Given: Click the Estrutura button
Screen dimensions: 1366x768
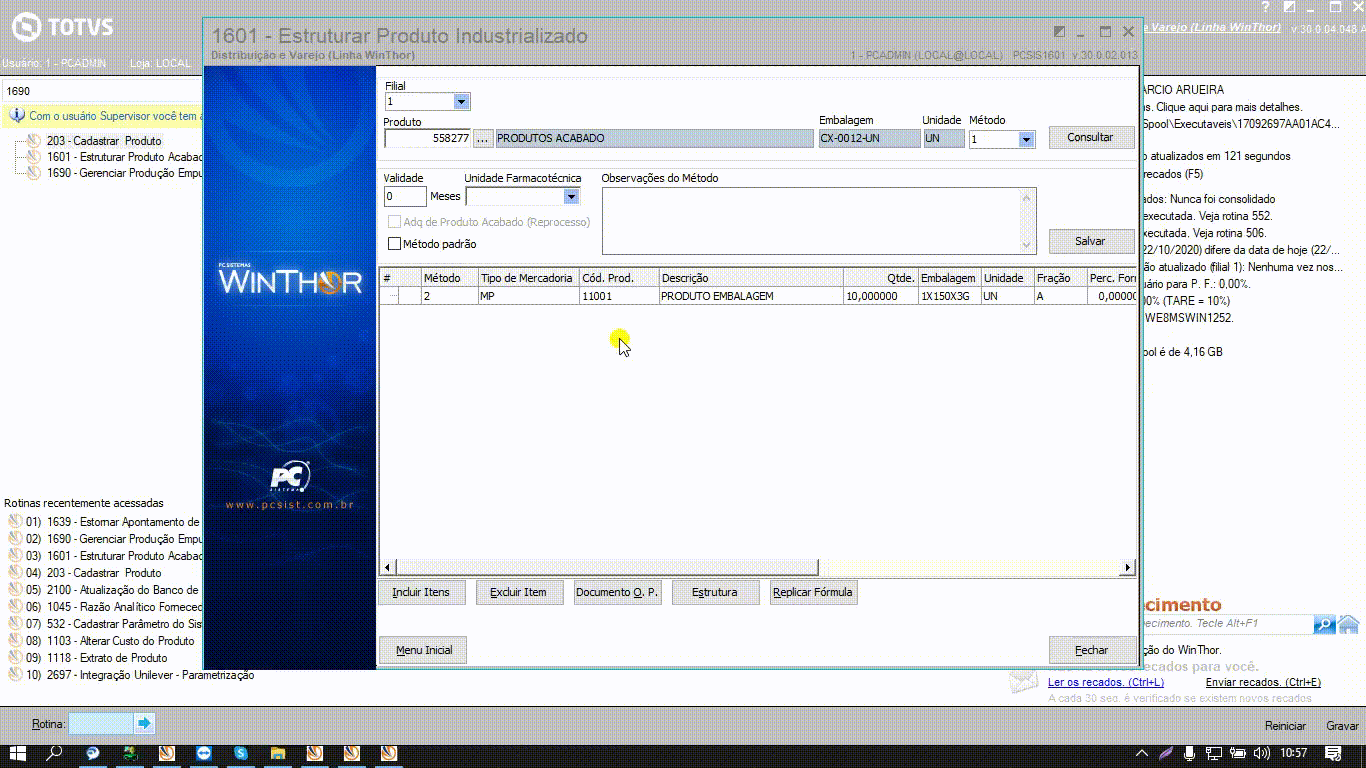Looking at the screenshot, I should (x=715, y=592).
